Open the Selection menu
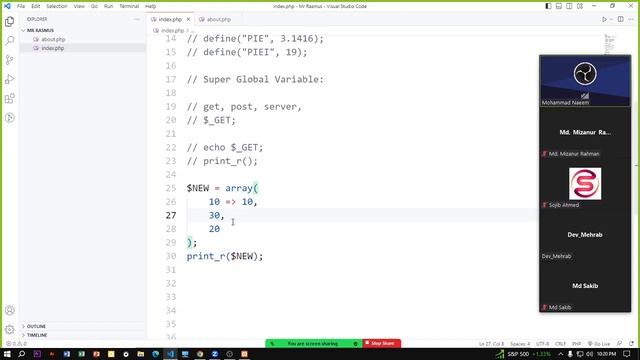 [x=56, y=6]
